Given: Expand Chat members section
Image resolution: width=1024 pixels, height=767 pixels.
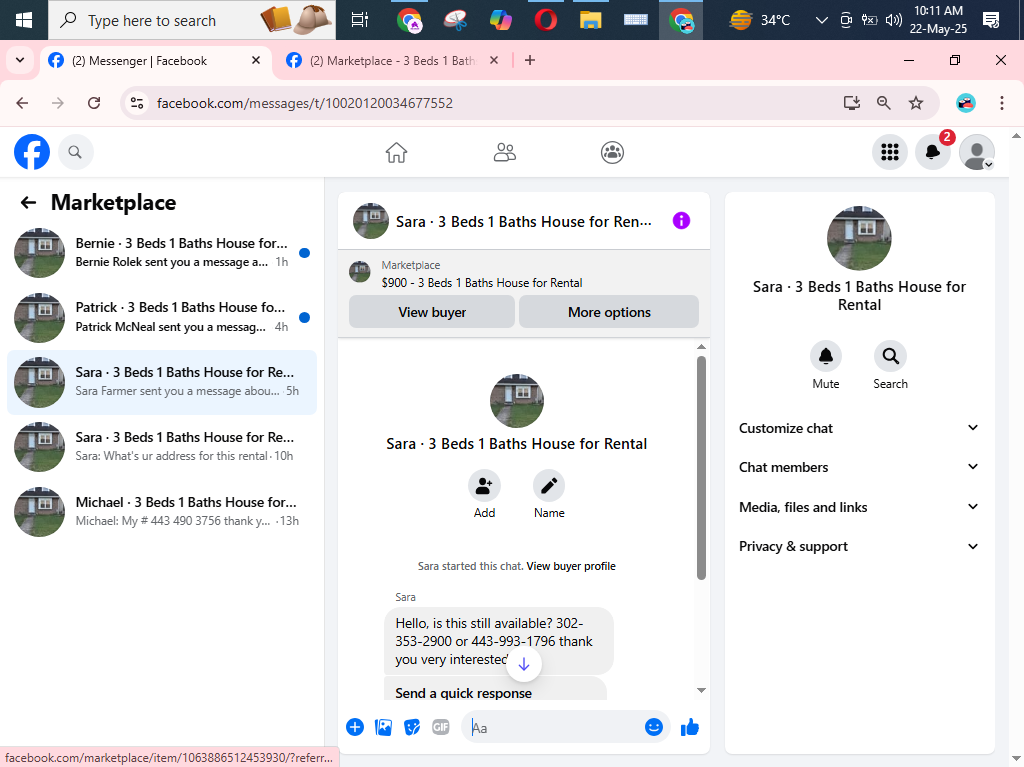Looking at the screenshot, I should 859,467.
